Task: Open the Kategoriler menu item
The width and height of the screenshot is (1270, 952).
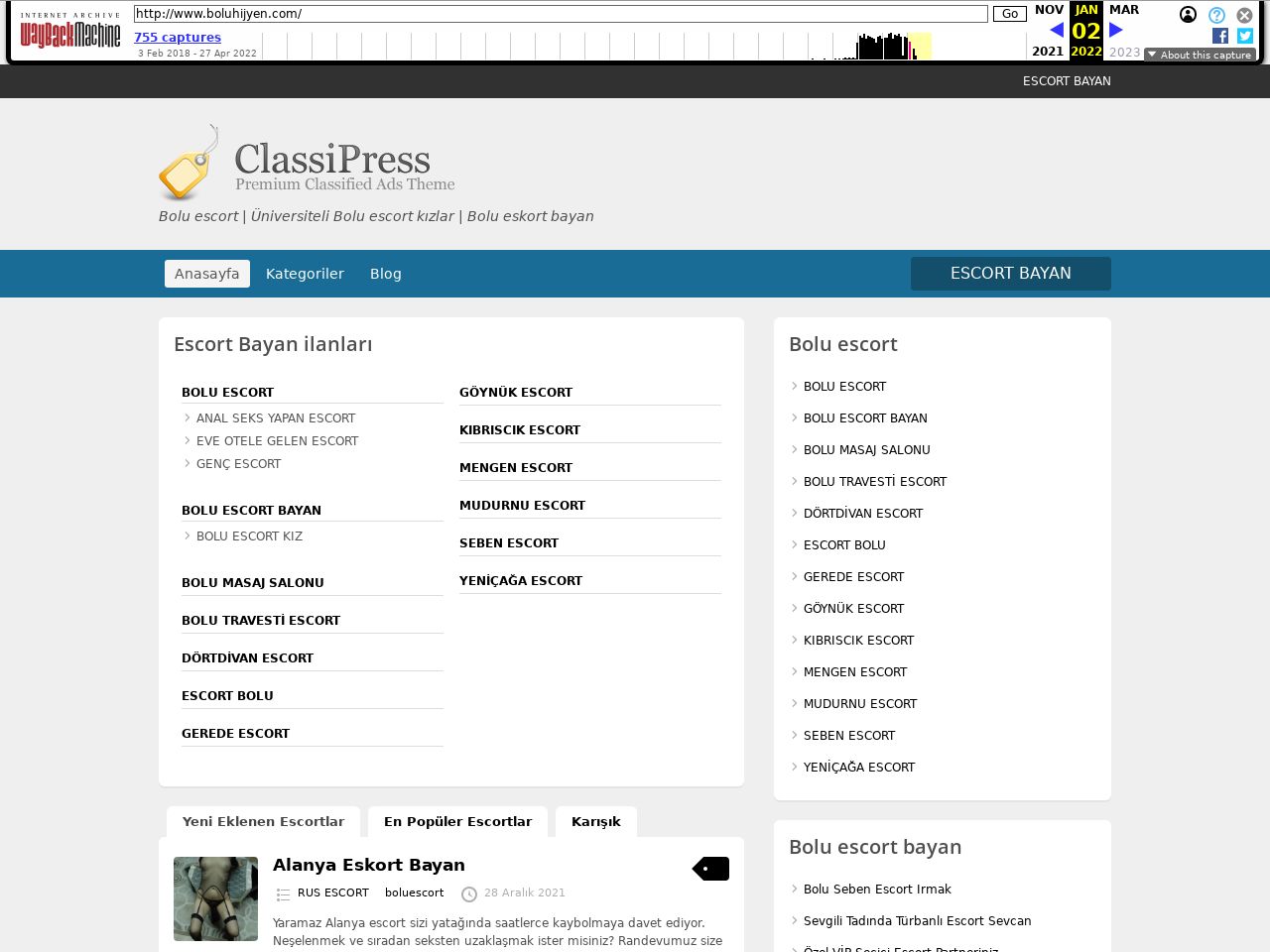Action: click(x=305, y=274)
